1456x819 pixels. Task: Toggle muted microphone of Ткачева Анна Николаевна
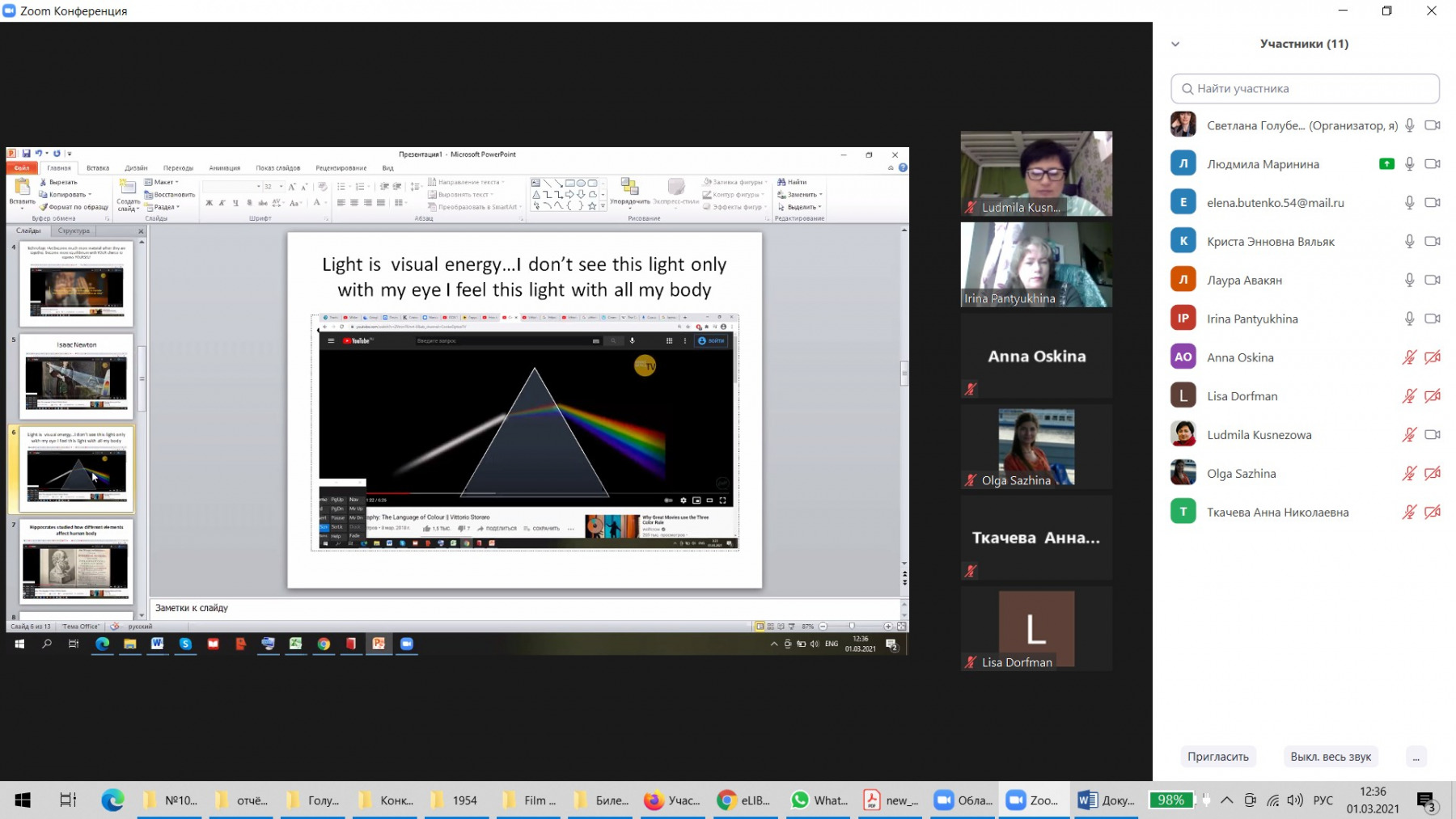[x=1409, y=512]
